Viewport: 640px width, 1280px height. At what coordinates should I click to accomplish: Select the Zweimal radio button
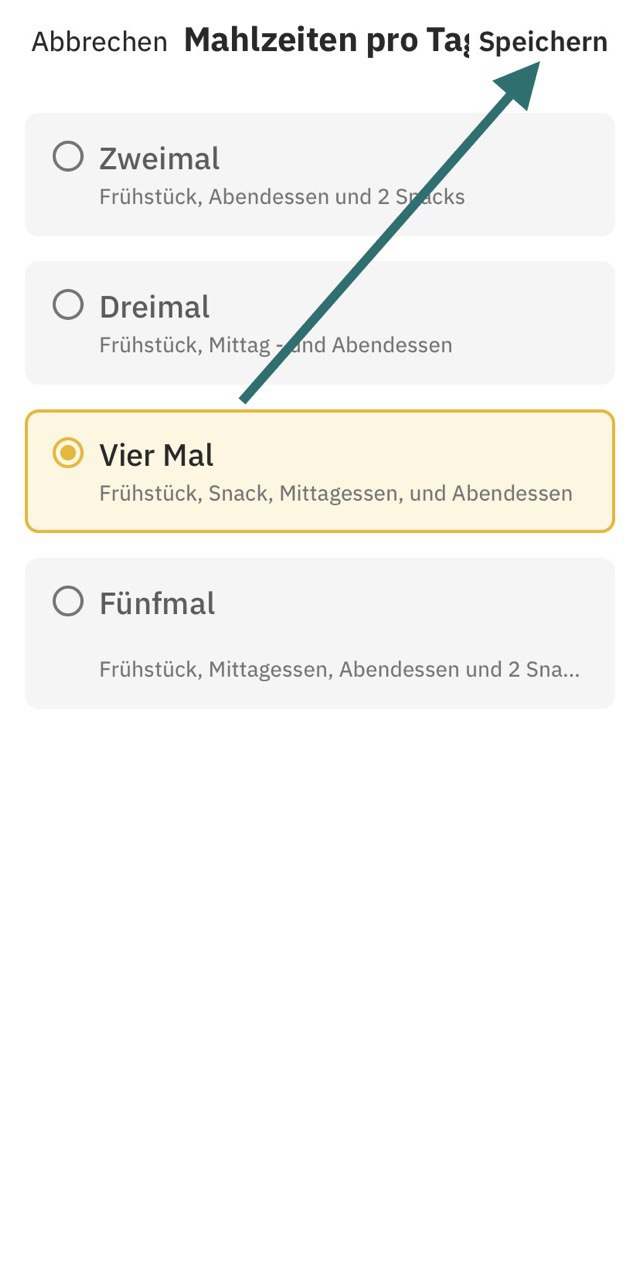(x=68, y=157)
